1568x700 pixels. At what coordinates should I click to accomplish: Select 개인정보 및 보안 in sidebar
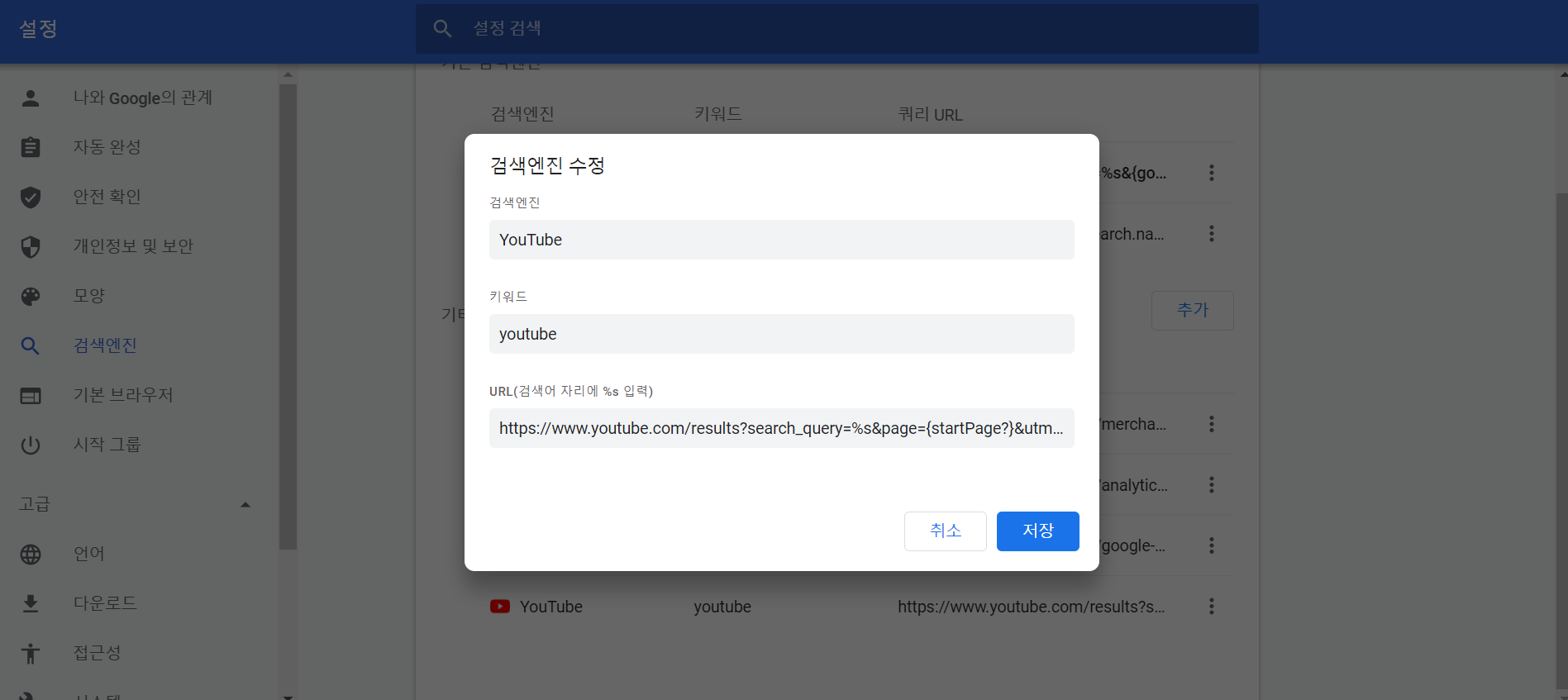pyautogui.click(x=133, y=246)
